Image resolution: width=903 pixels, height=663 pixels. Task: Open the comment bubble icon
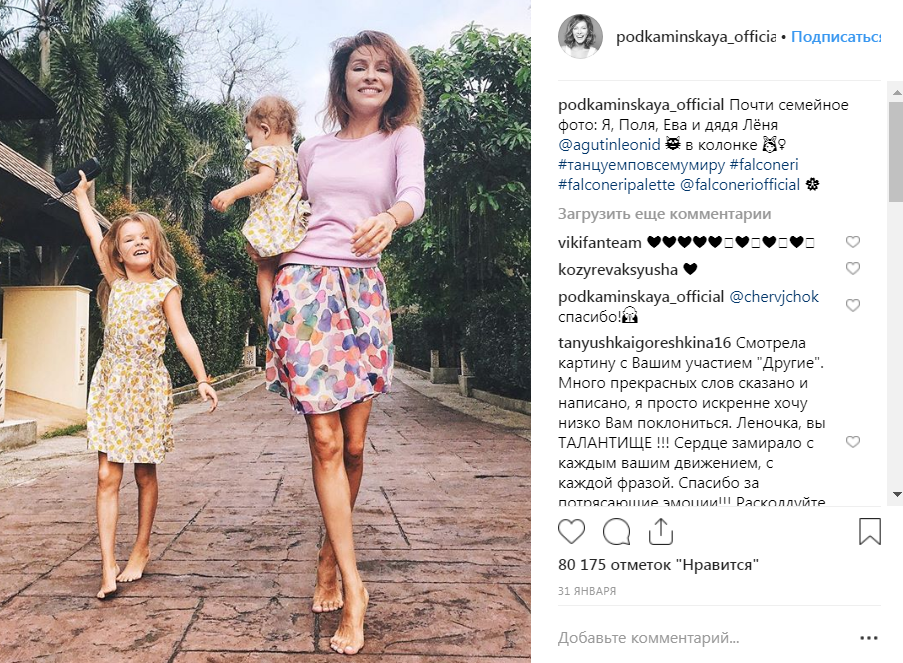tap(616, 532)
